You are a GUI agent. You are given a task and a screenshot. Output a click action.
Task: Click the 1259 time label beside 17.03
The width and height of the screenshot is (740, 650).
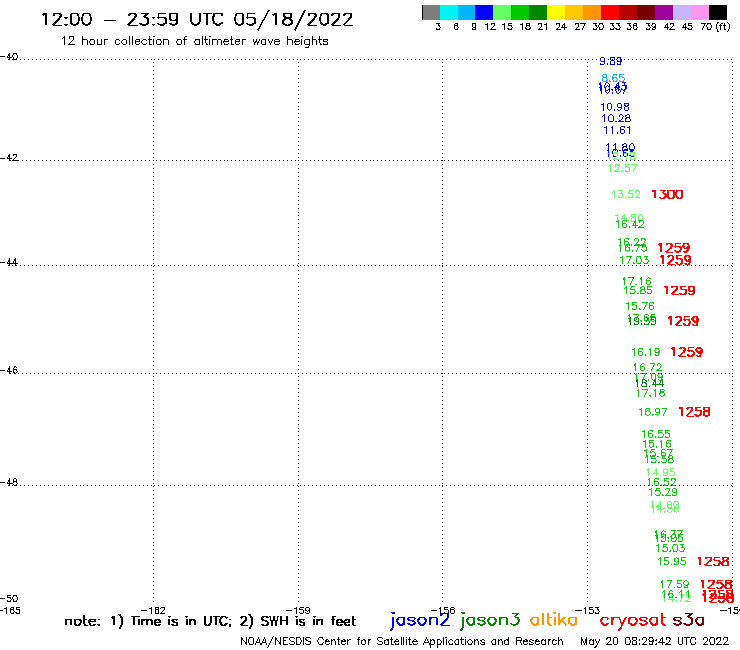pos(675,260)
